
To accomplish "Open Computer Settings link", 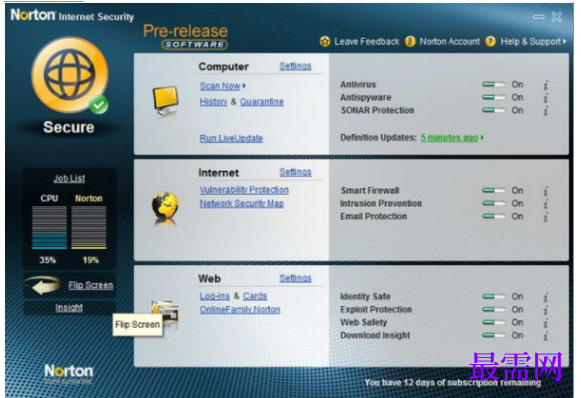I will (x=295, y=66).
